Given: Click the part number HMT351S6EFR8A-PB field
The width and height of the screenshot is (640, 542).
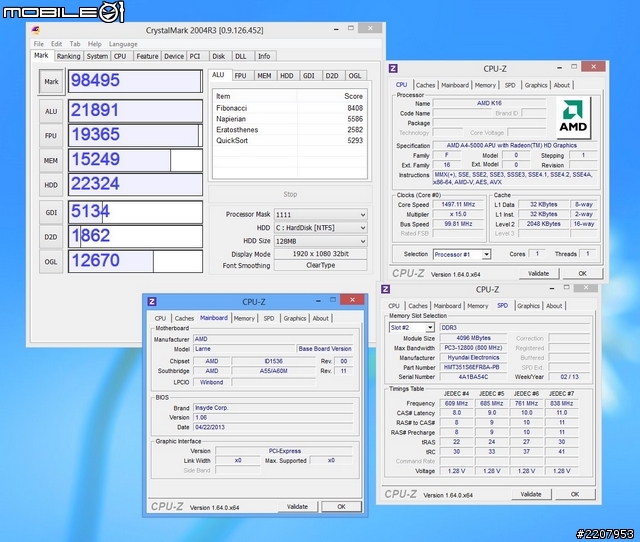Looking at the screenshot, I should (x=472, y=367).
